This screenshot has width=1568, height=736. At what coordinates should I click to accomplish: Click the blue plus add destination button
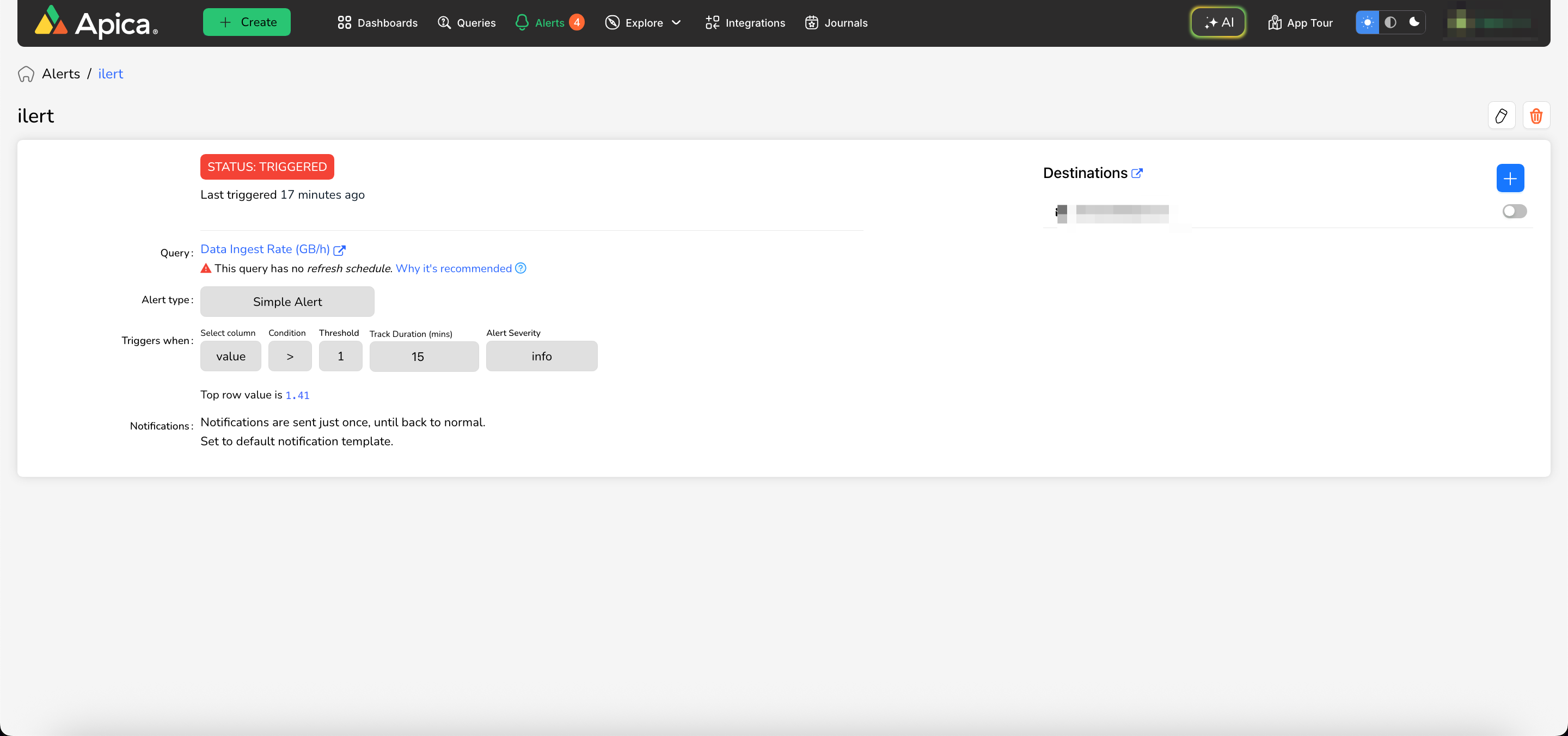coord(1510,179)
